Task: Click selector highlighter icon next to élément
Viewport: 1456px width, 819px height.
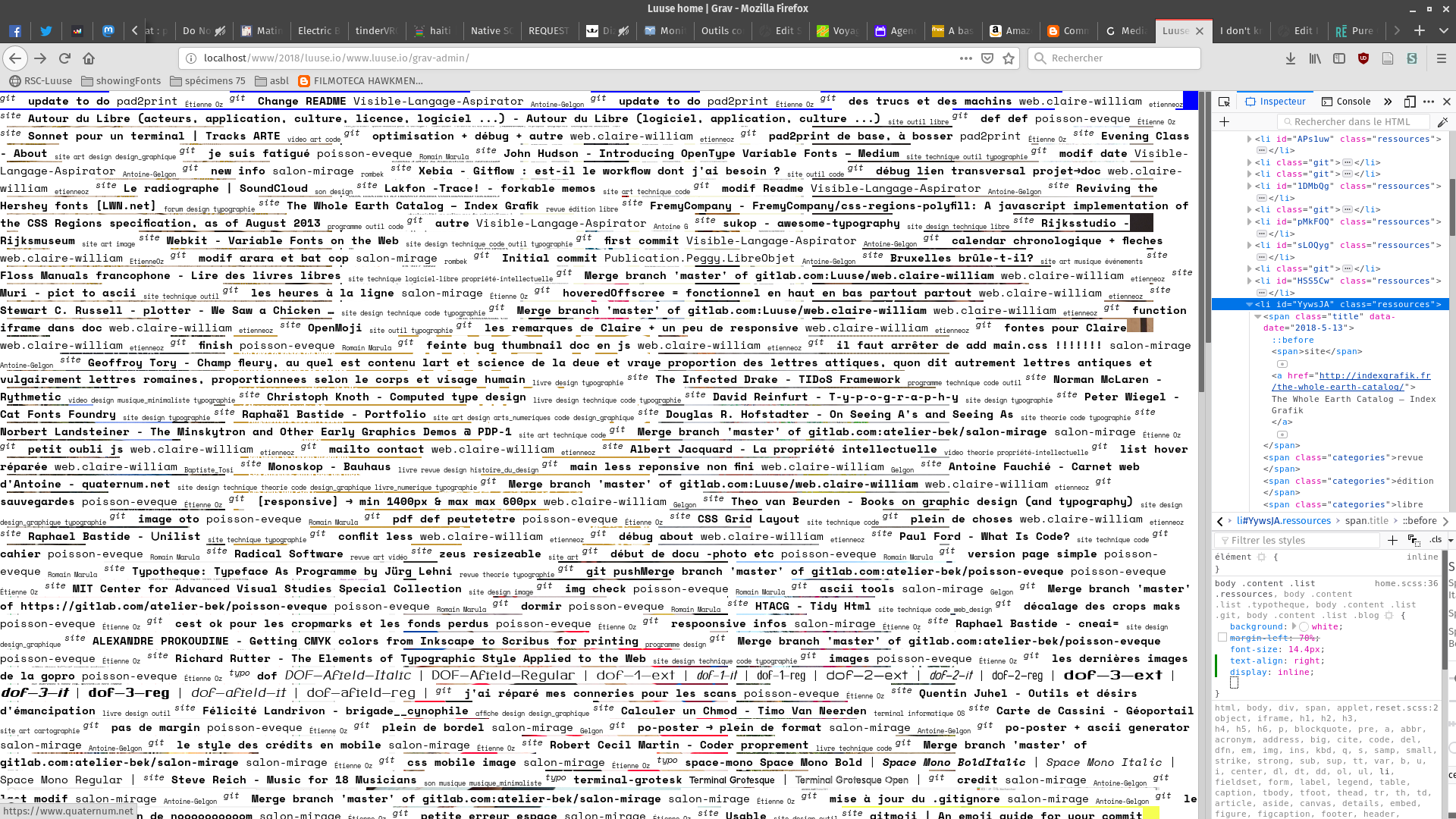Action: tap(1262, 557)
